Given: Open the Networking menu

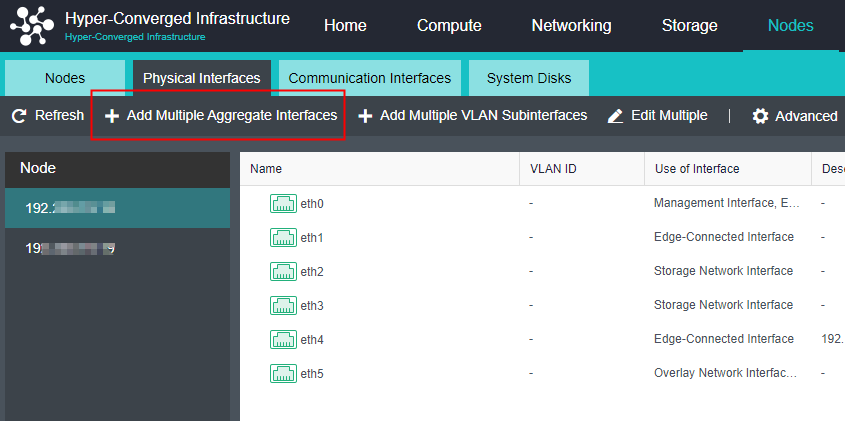Looking at the screenshot, I should coord(571,26).
